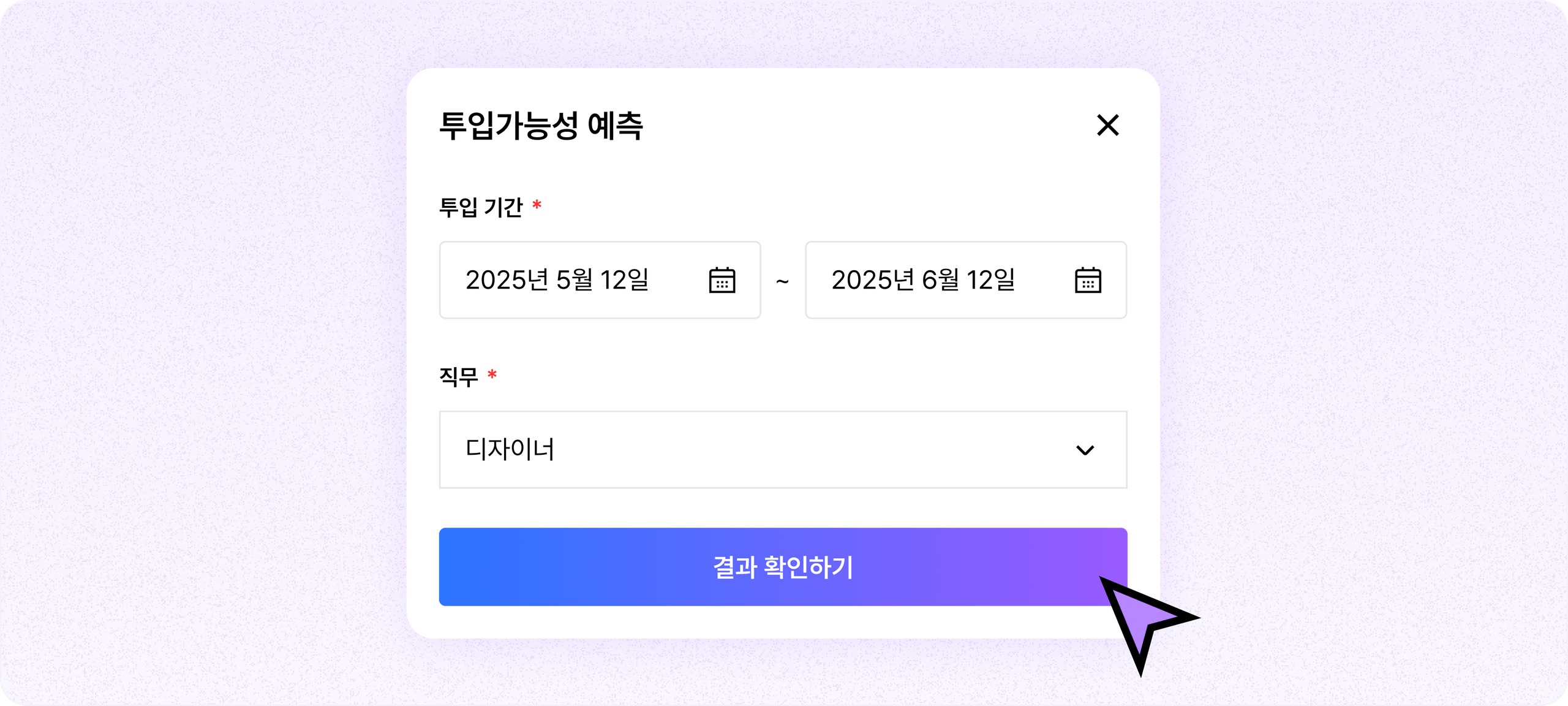Open the start date calendar picker icon
This screenshot has width=1568, height=706.
[x=722, y=280]
